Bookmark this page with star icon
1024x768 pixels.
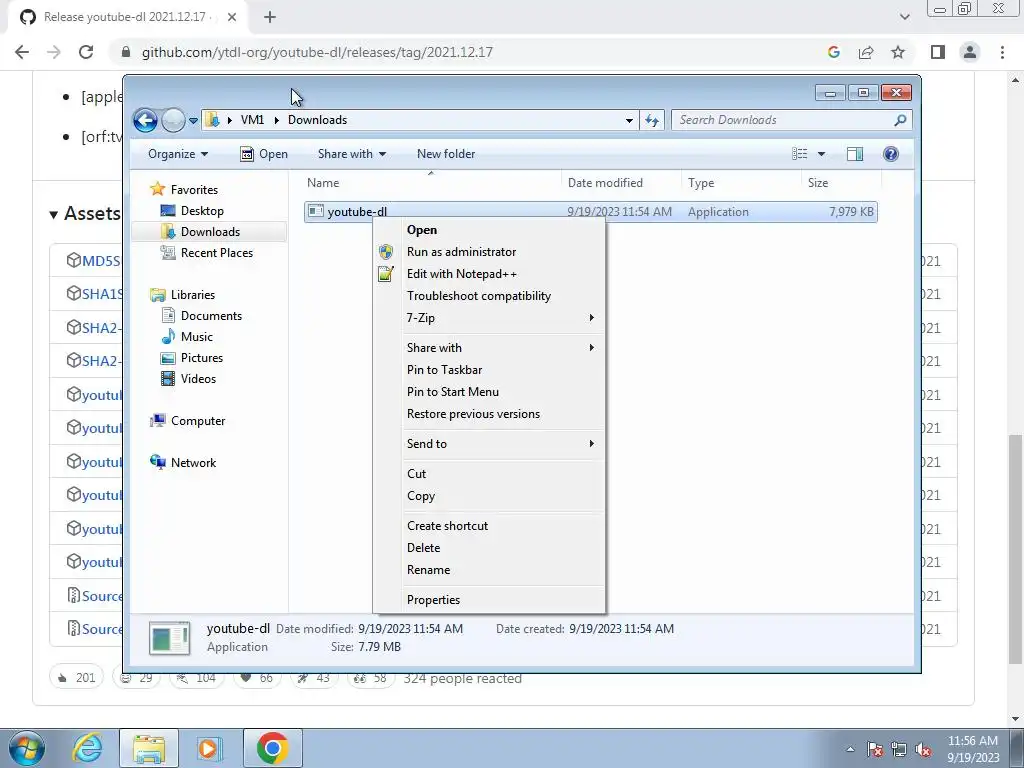point(898,52)
